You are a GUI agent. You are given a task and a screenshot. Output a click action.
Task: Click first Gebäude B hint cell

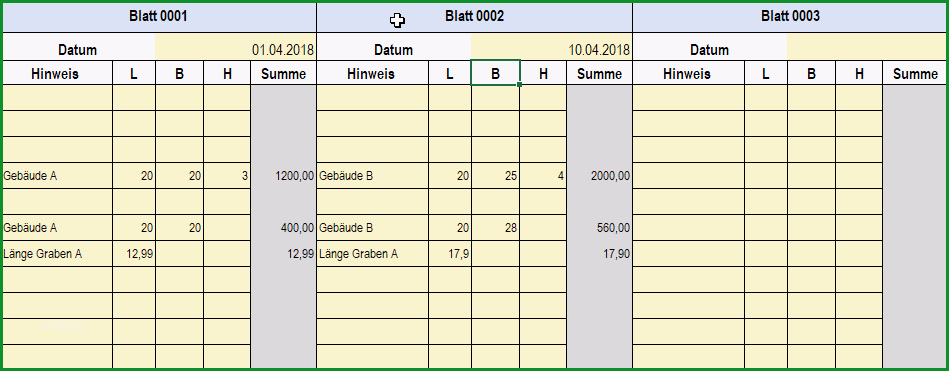click(372, 176)
